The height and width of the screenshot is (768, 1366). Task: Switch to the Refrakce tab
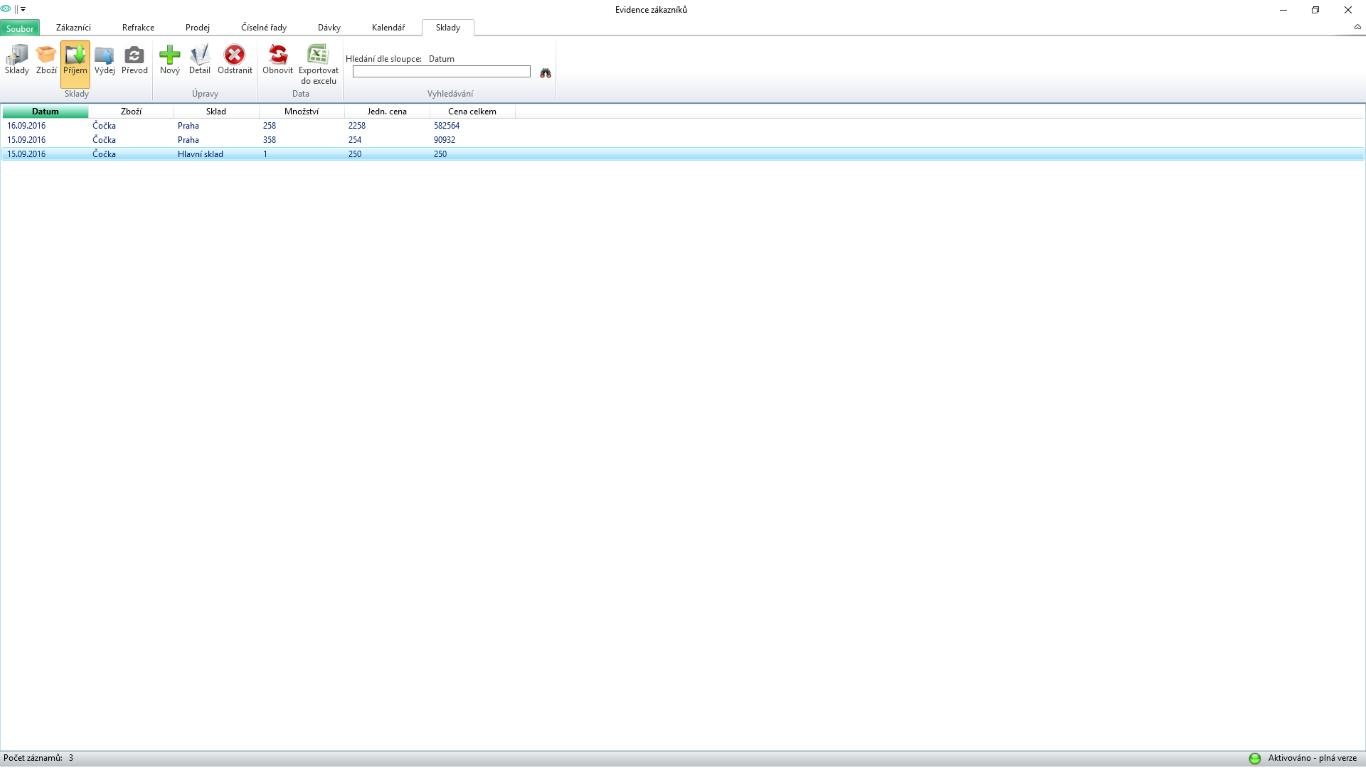(138, 28)
